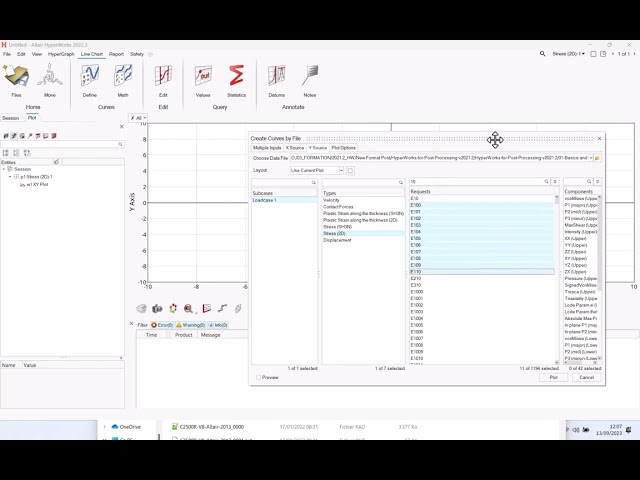The height and width of the screenshot is (480, 640).
Task: Select request E210 in Requests list
Action: pyautogui.click(x=416, y=278)
